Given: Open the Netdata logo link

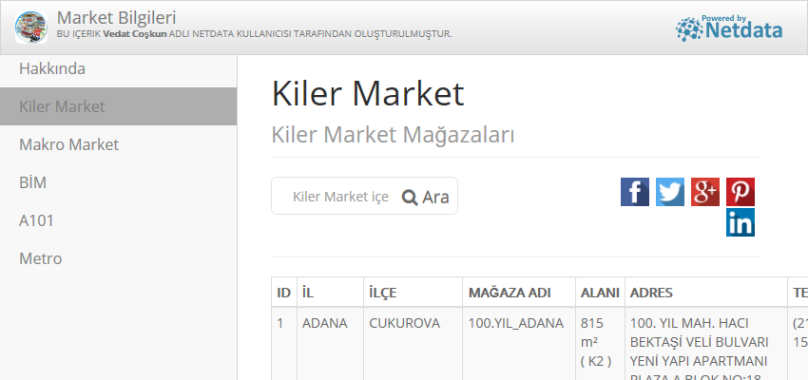Looking at the screenshot, I should [729, 28].
